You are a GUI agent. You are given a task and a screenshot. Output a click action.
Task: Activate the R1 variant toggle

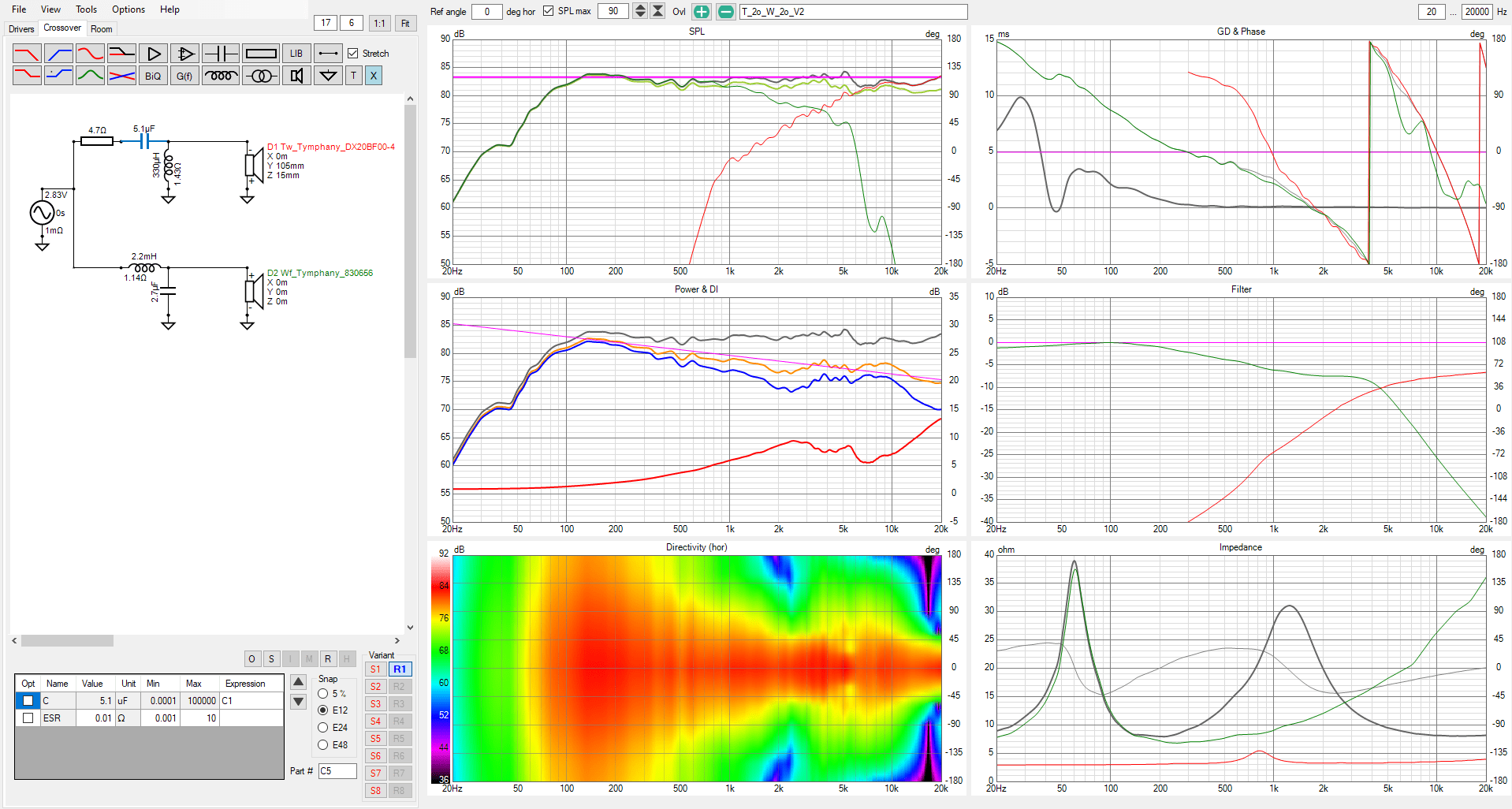(x=400, y=669)
